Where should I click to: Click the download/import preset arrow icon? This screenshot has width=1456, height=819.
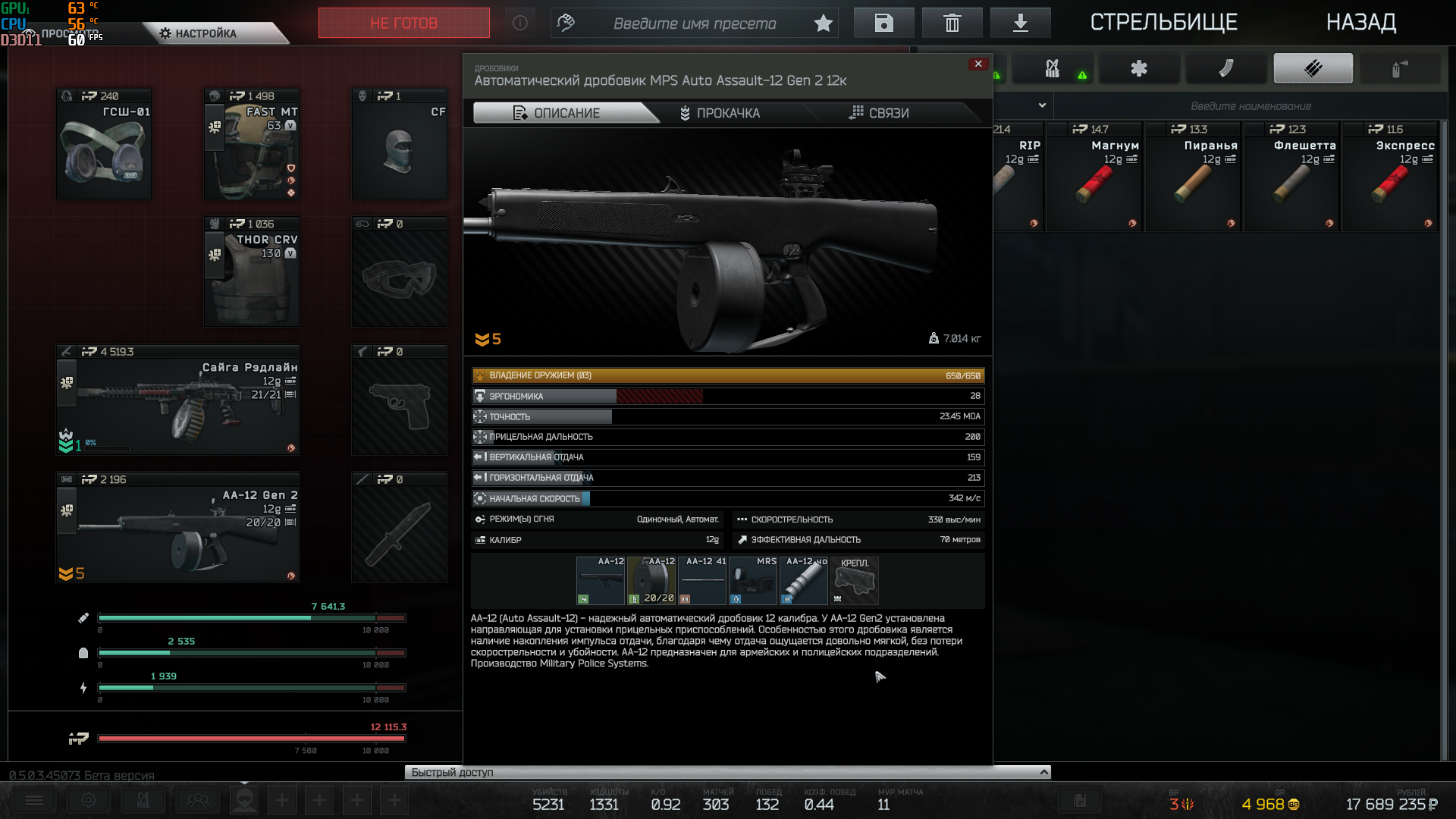click(x=1020, y=23)
